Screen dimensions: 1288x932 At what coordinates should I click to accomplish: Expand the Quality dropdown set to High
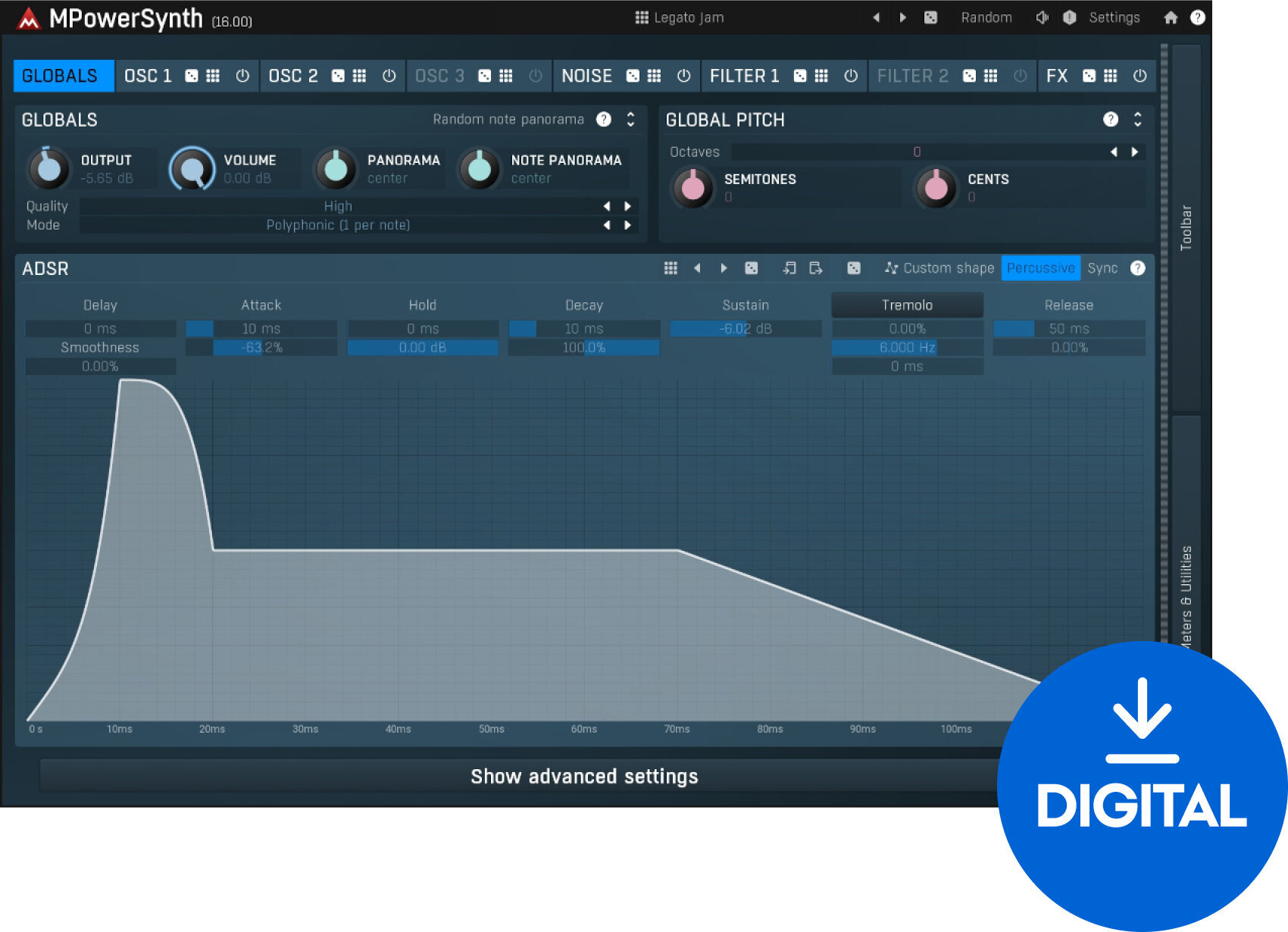pyautogui.click(x=337, y=205)
